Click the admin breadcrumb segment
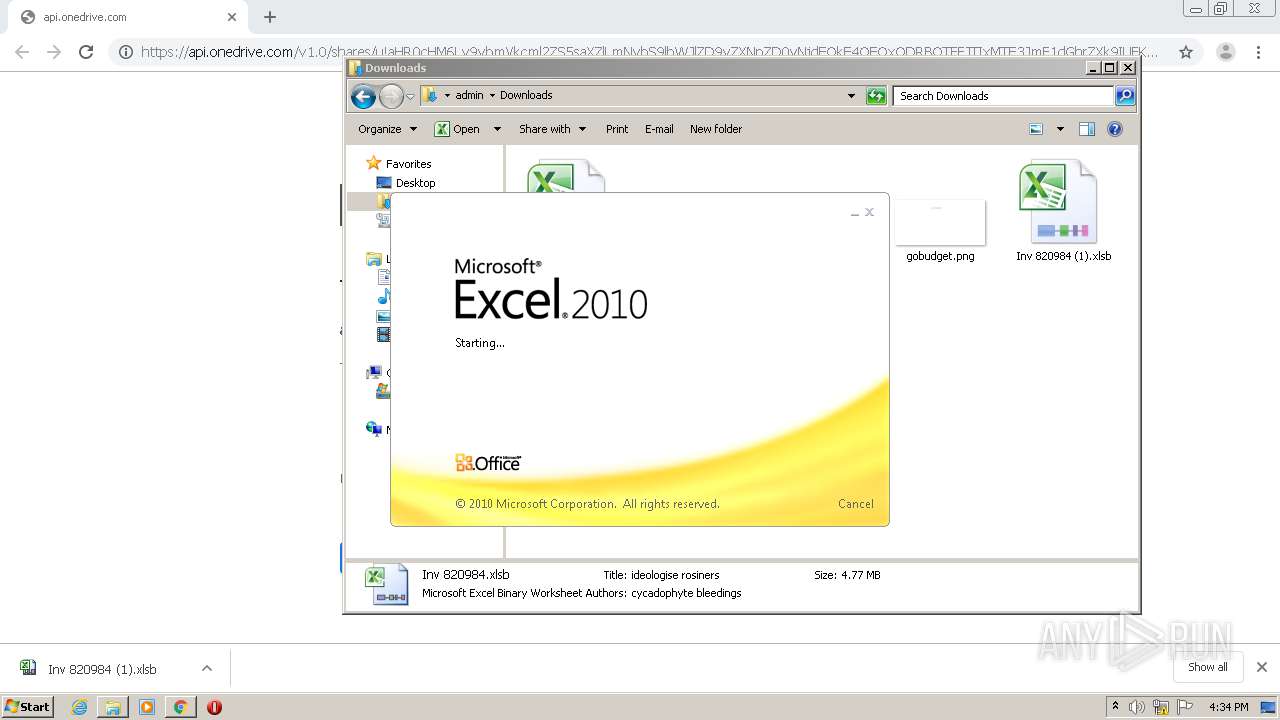The image size is (1280, 720). 469,96
